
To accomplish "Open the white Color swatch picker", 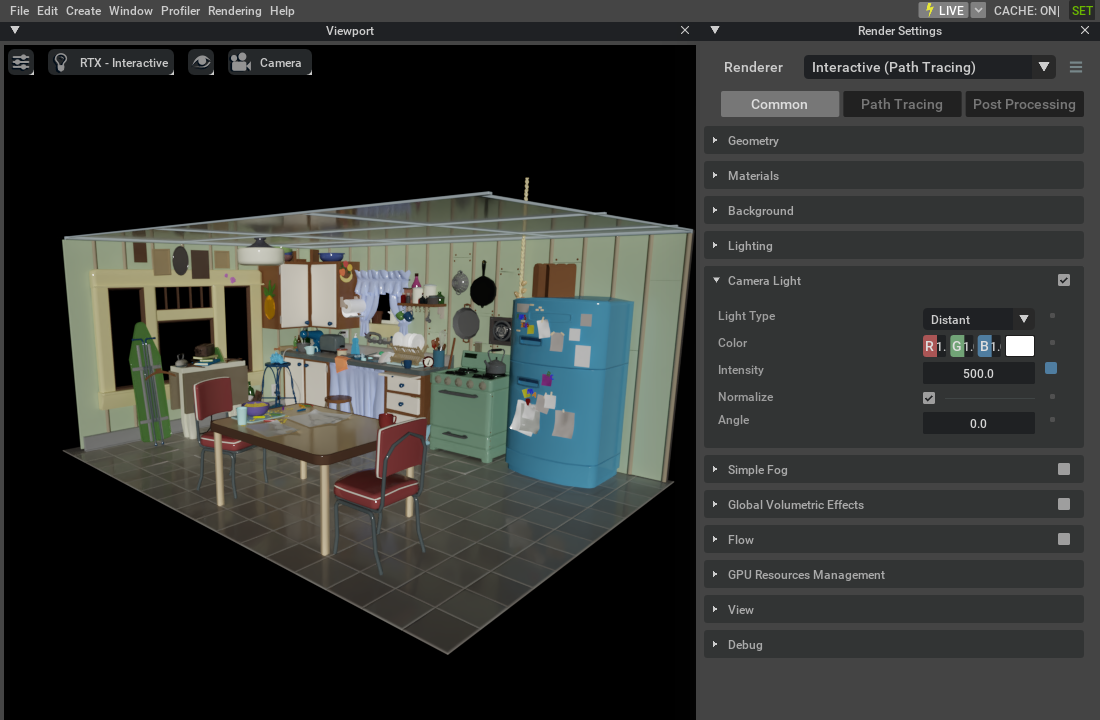I will coord(1019,346).
